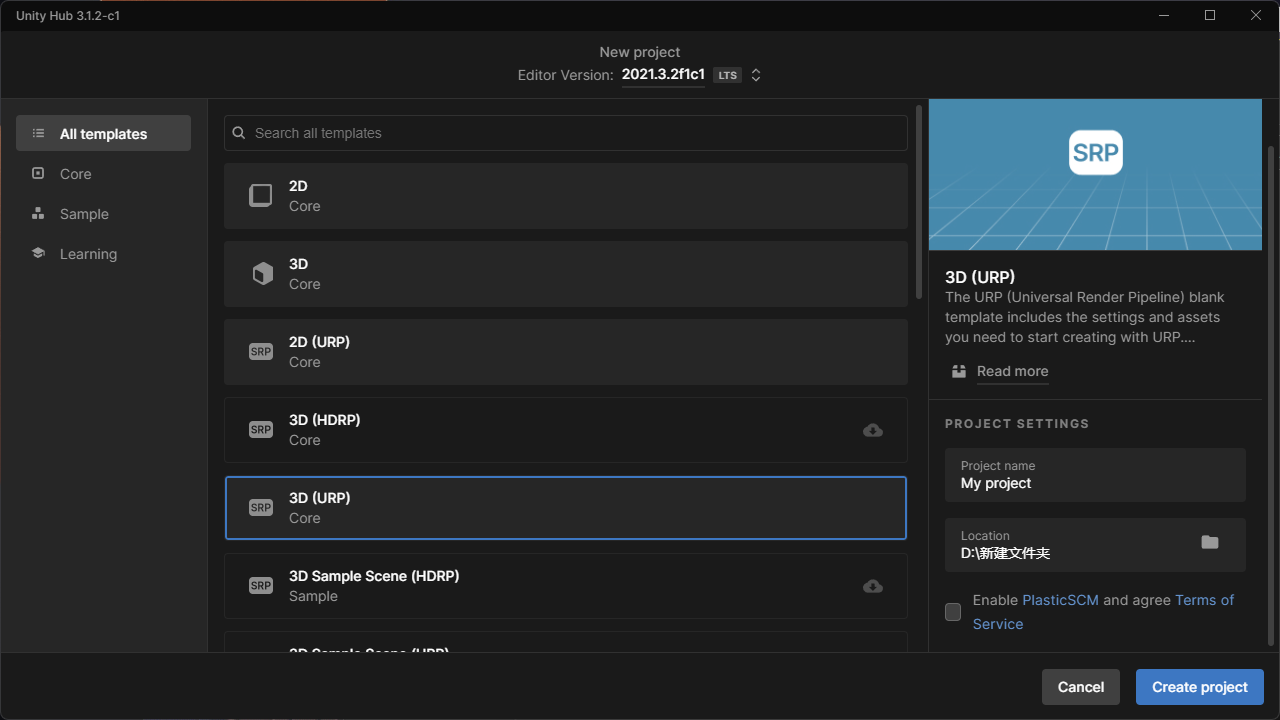Click the LTS badge

coord(727,75)
